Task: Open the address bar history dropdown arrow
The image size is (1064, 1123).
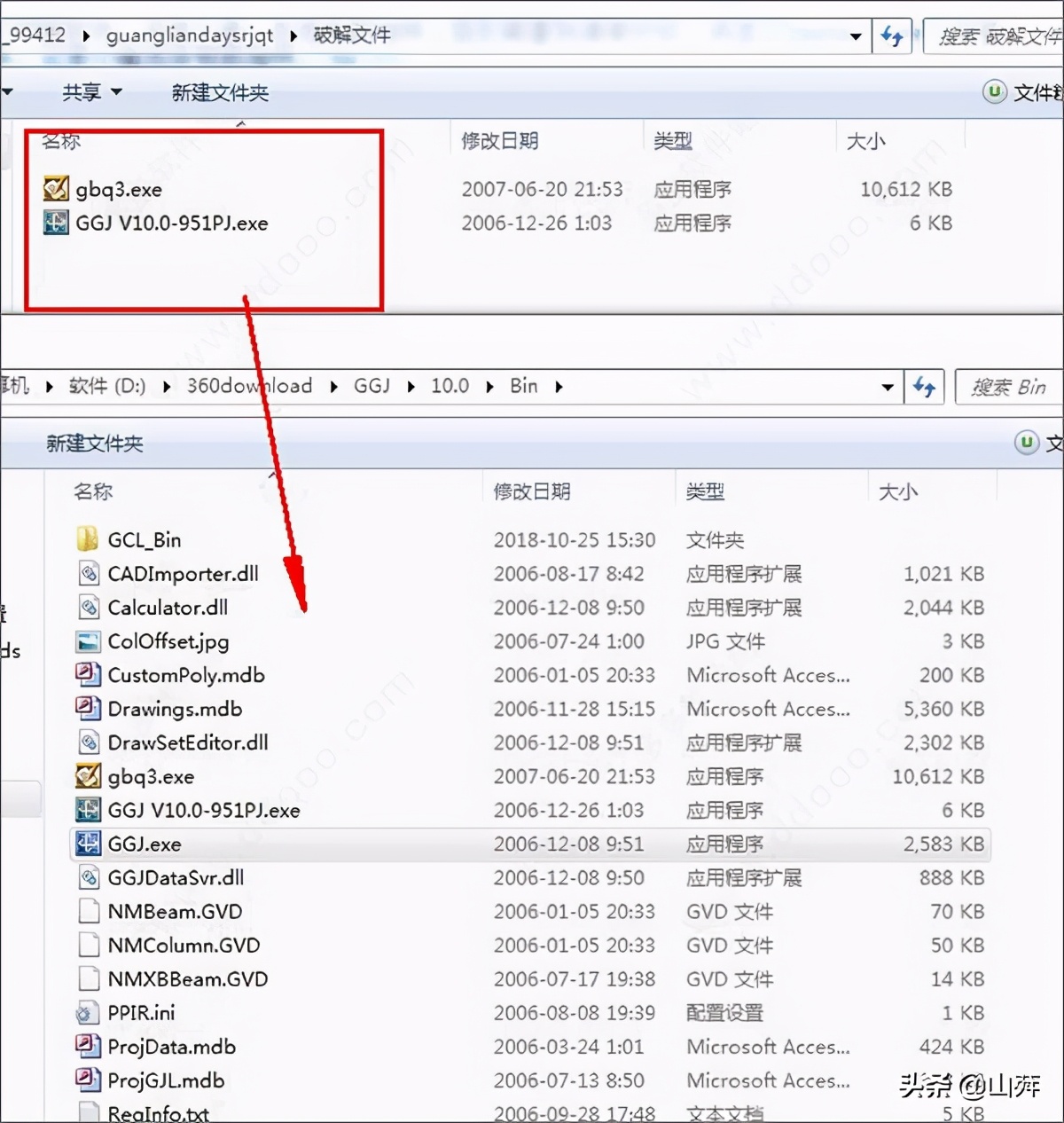Action: coord(857,35)
